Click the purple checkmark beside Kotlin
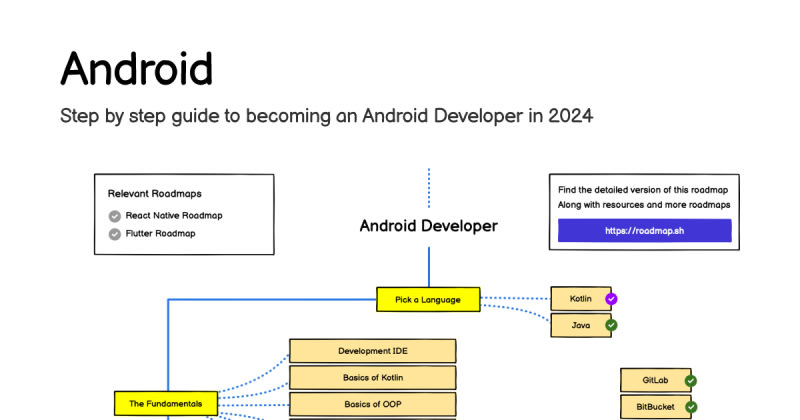The width and height of the screenshot is (800, 420). click(611, 299)
